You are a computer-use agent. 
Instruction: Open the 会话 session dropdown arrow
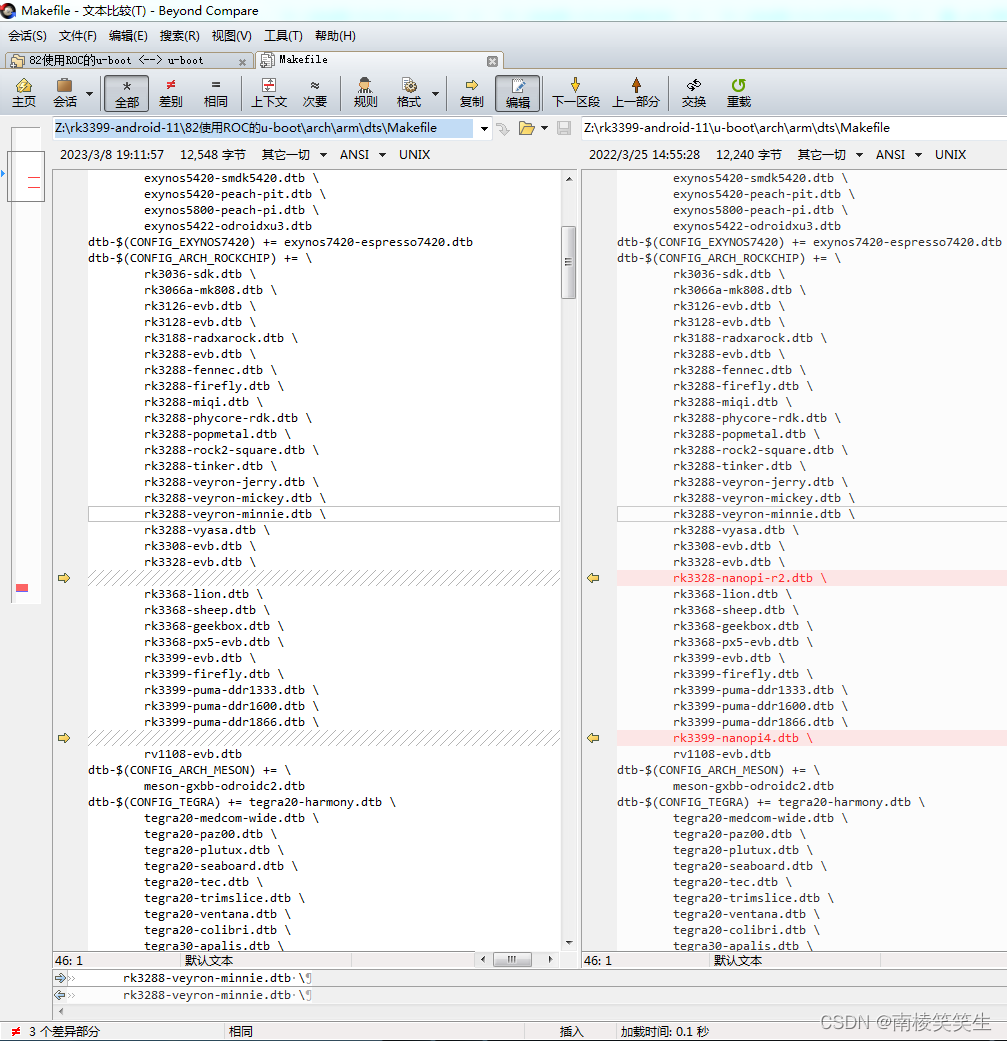pyautogui.click(x=87, y=92)
